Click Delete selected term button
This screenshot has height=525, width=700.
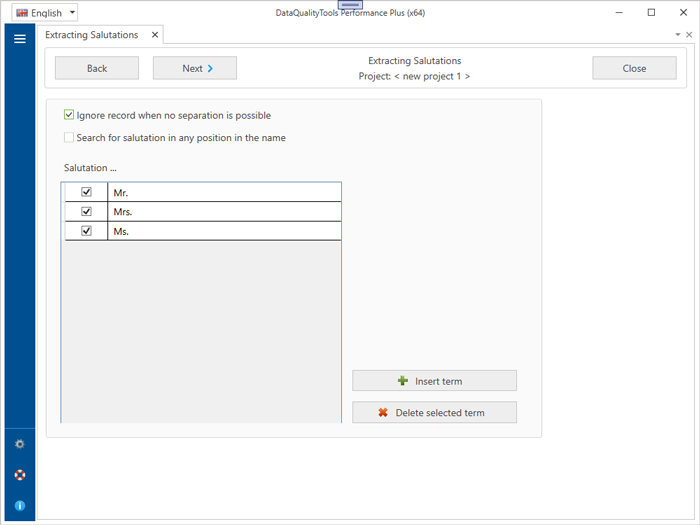434,413
